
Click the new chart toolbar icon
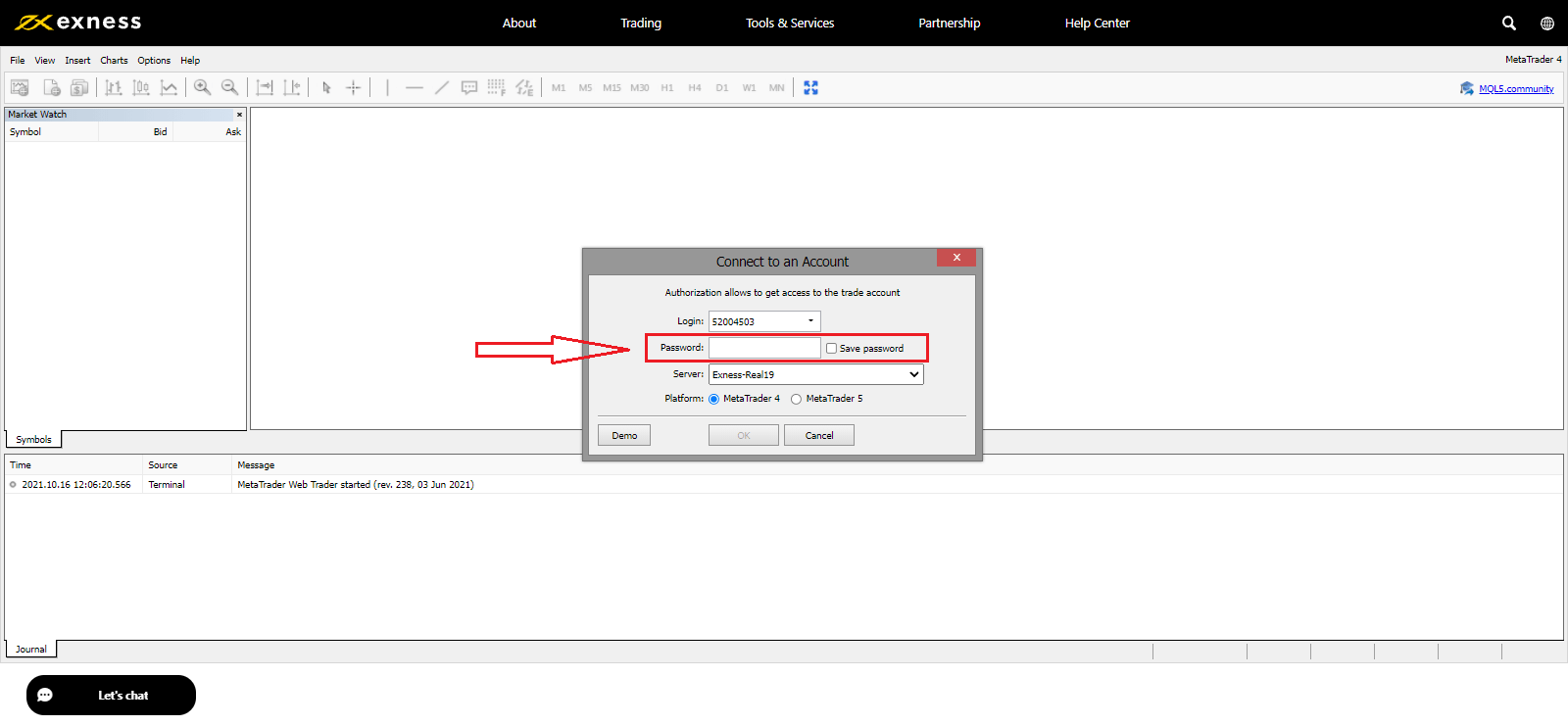click(x=20, y=87)
